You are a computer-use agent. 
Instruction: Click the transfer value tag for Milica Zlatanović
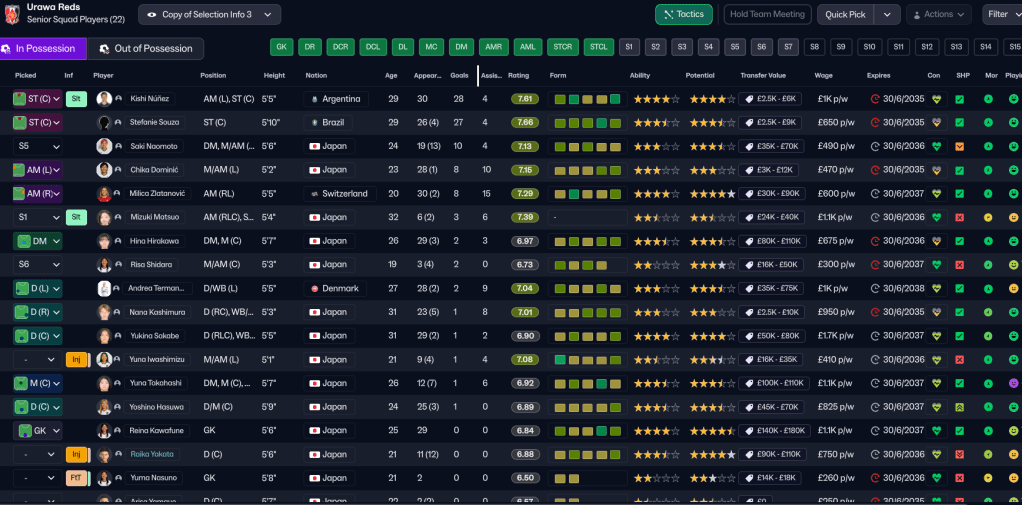771,193
